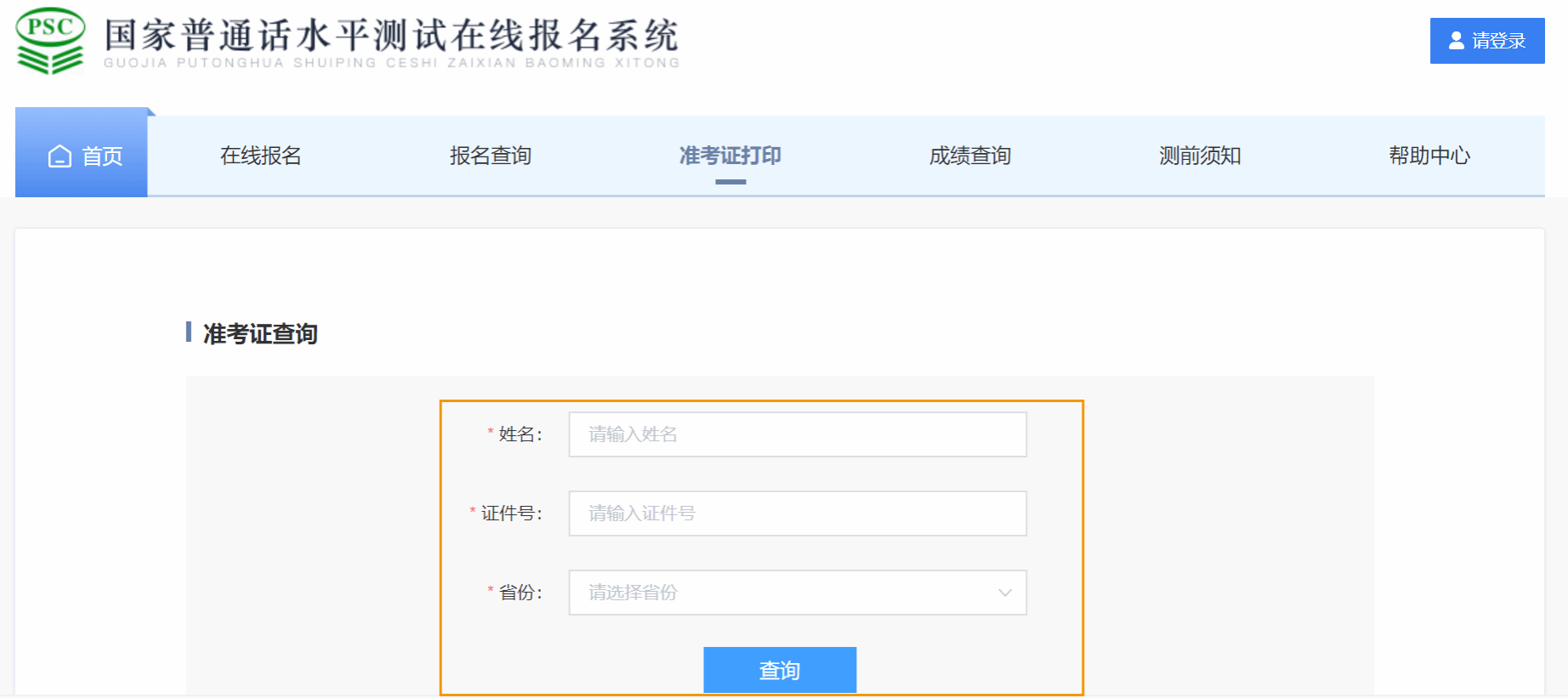This screenshot has height=698, width=1568.
Task: Click the 准考证查询 section heading
Action: pyautogui.click(x=260, y=334)
